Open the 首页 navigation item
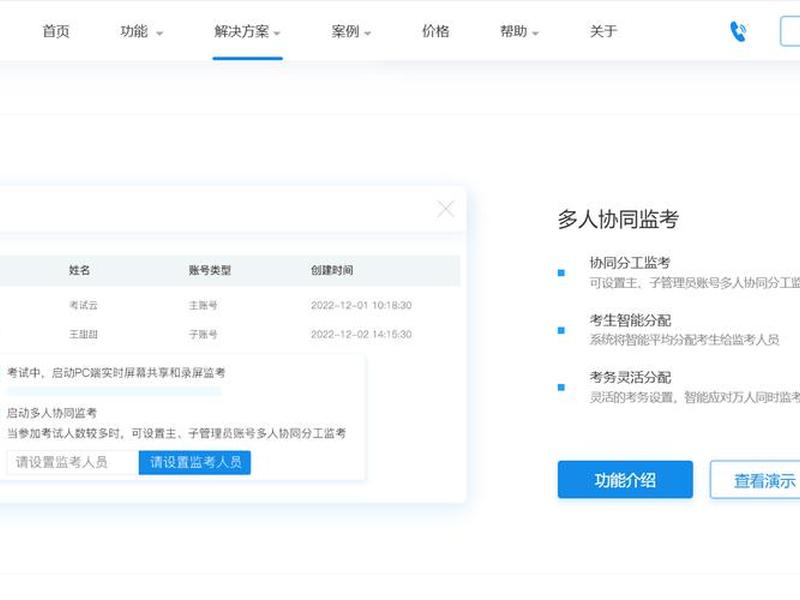The height and width of the screenshot is (600, 800). tap(56, 32)
